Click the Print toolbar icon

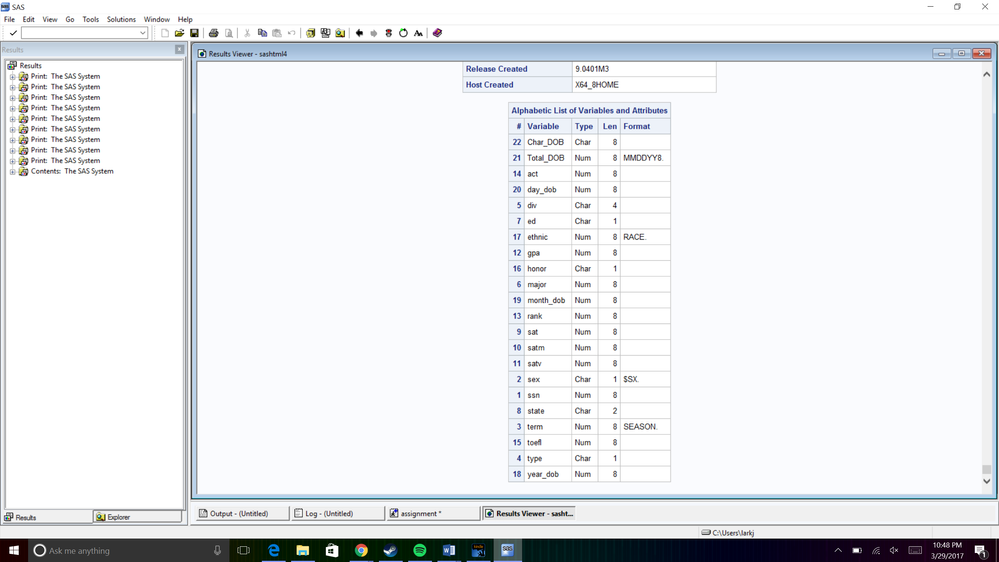(213, 33)
